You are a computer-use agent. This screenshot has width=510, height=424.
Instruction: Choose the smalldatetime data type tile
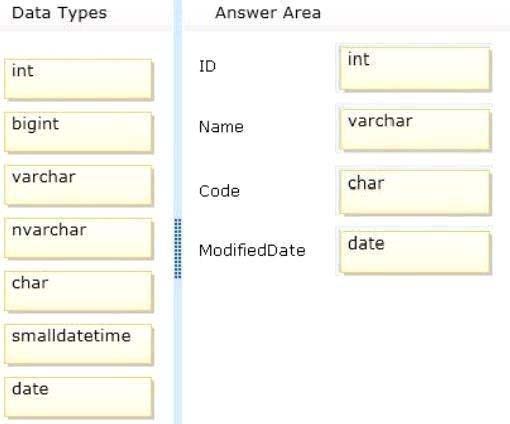(x=79, y=345)
